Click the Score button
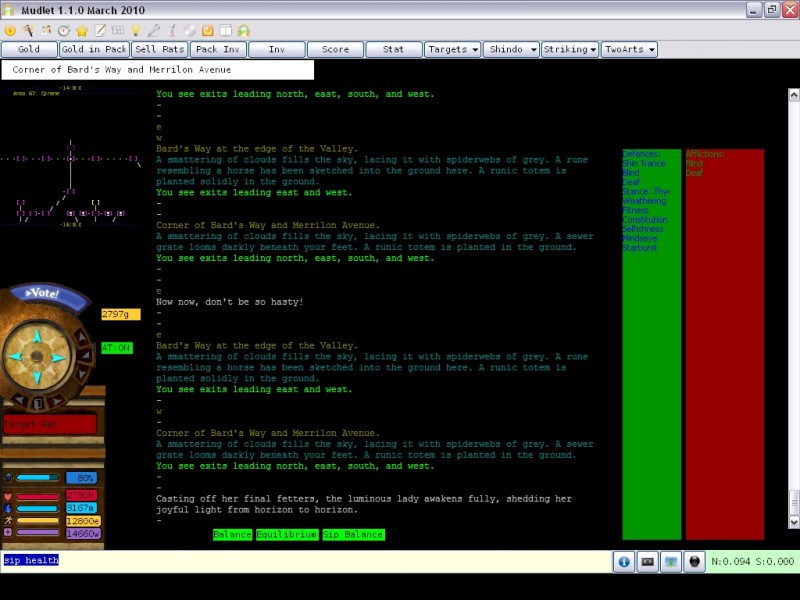 [335, 49]
